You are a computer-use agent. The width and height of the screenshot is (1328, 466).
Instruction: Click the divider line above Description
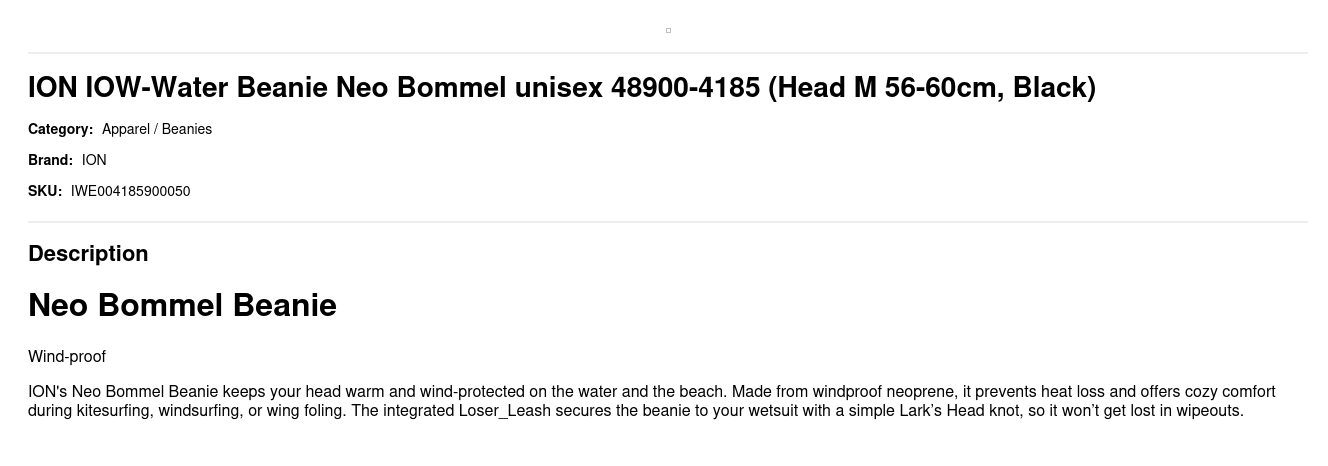point(668,222)
